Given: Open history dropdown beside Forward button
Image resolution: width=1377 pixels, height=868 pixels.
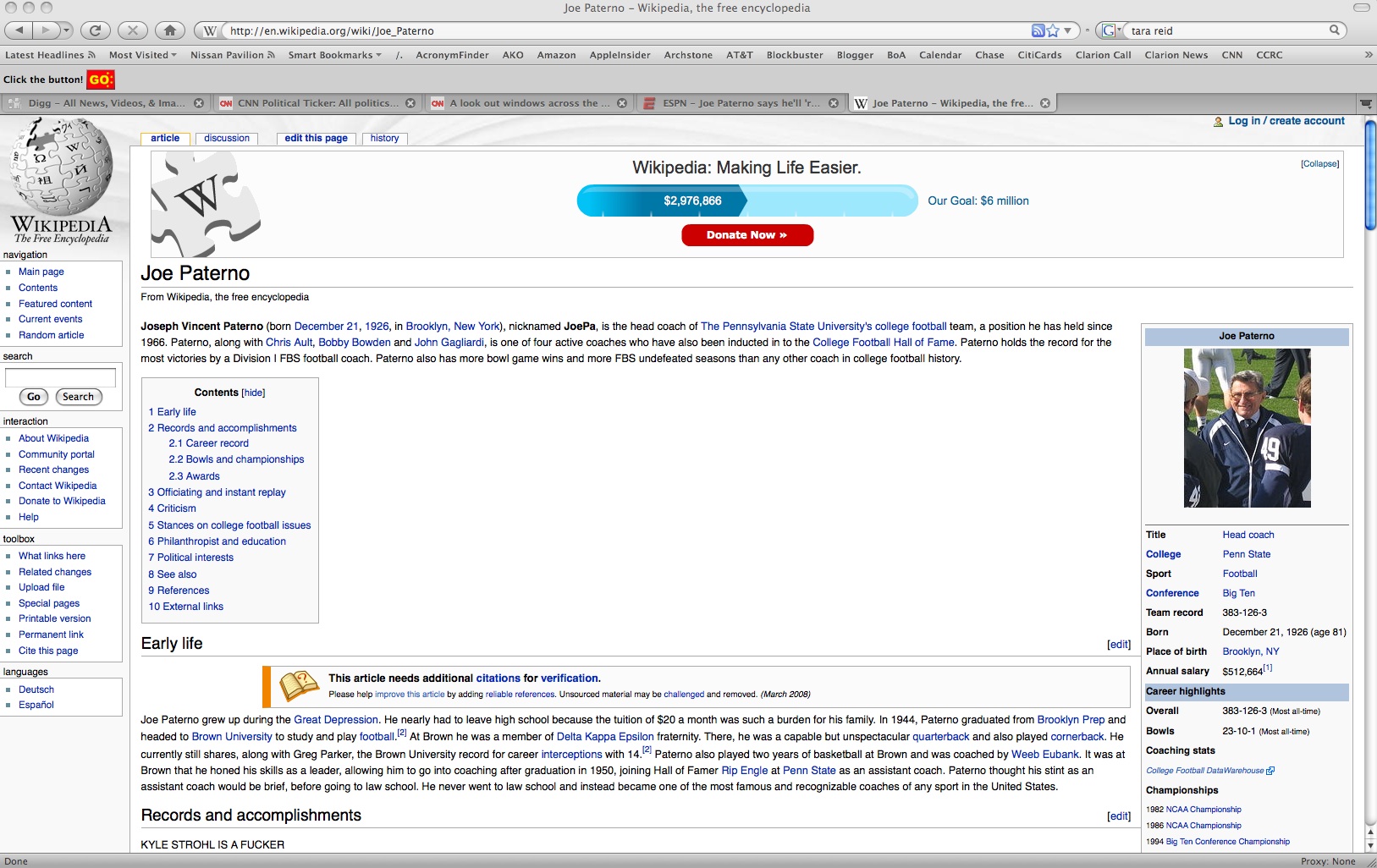Looking at the screenshot, I should 66,30.
